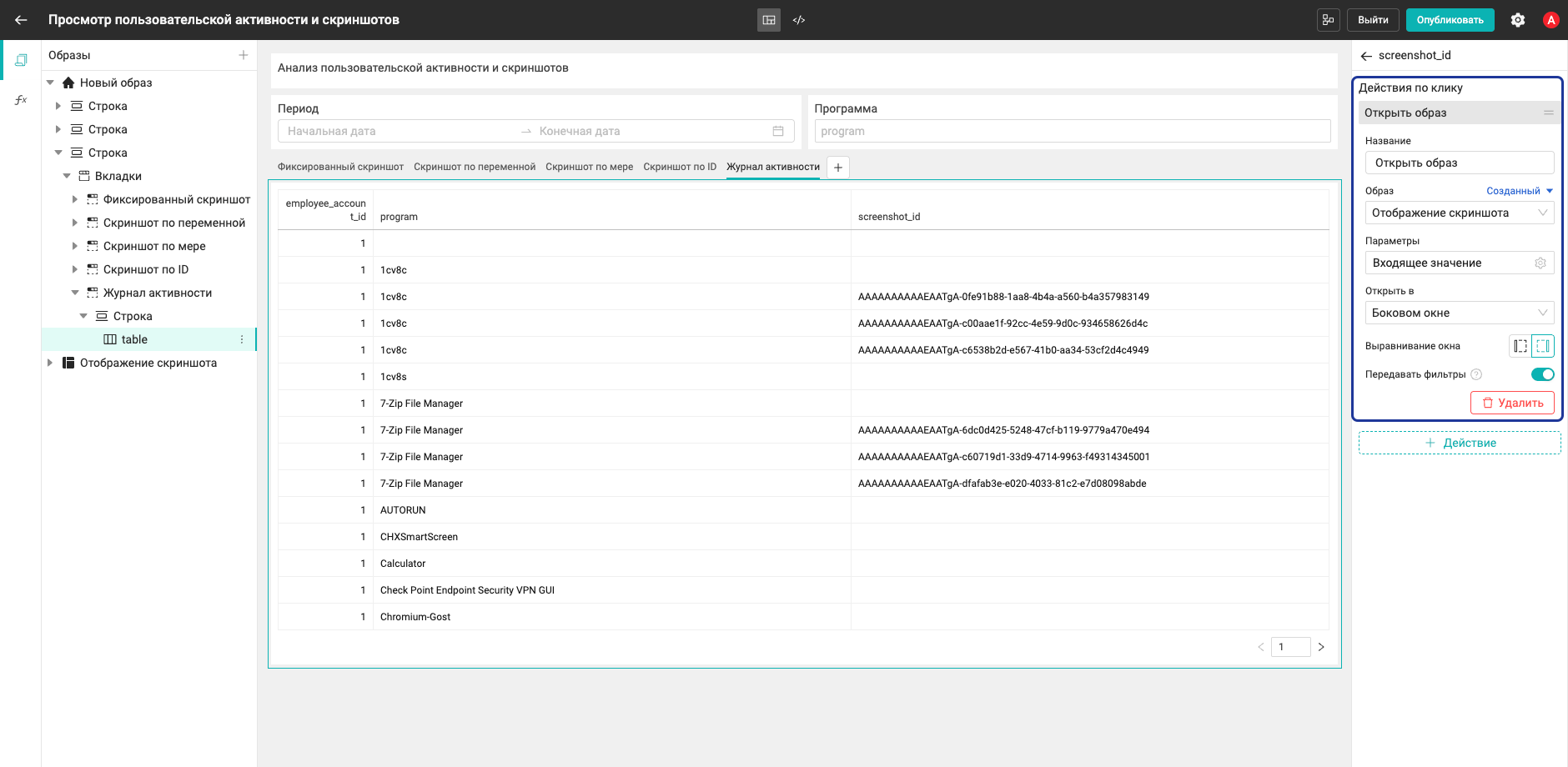Screen dimensions: 1568x767
Task: Go back from the screenshot_id panel
Action: pos(1366,56)
